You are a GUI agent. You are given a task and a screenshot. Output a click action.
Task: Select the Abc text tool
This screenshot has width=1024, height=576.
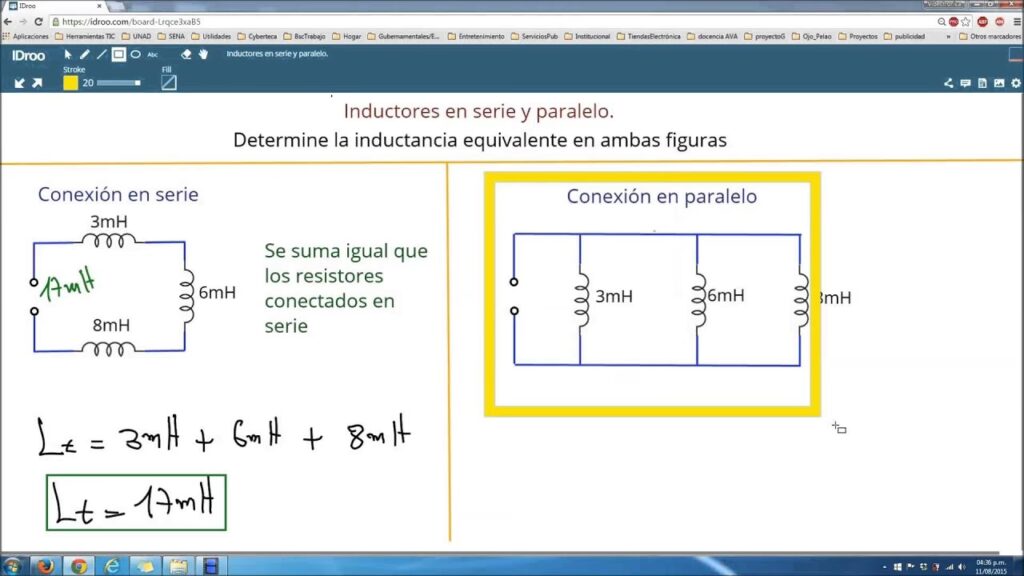[153, 54]
